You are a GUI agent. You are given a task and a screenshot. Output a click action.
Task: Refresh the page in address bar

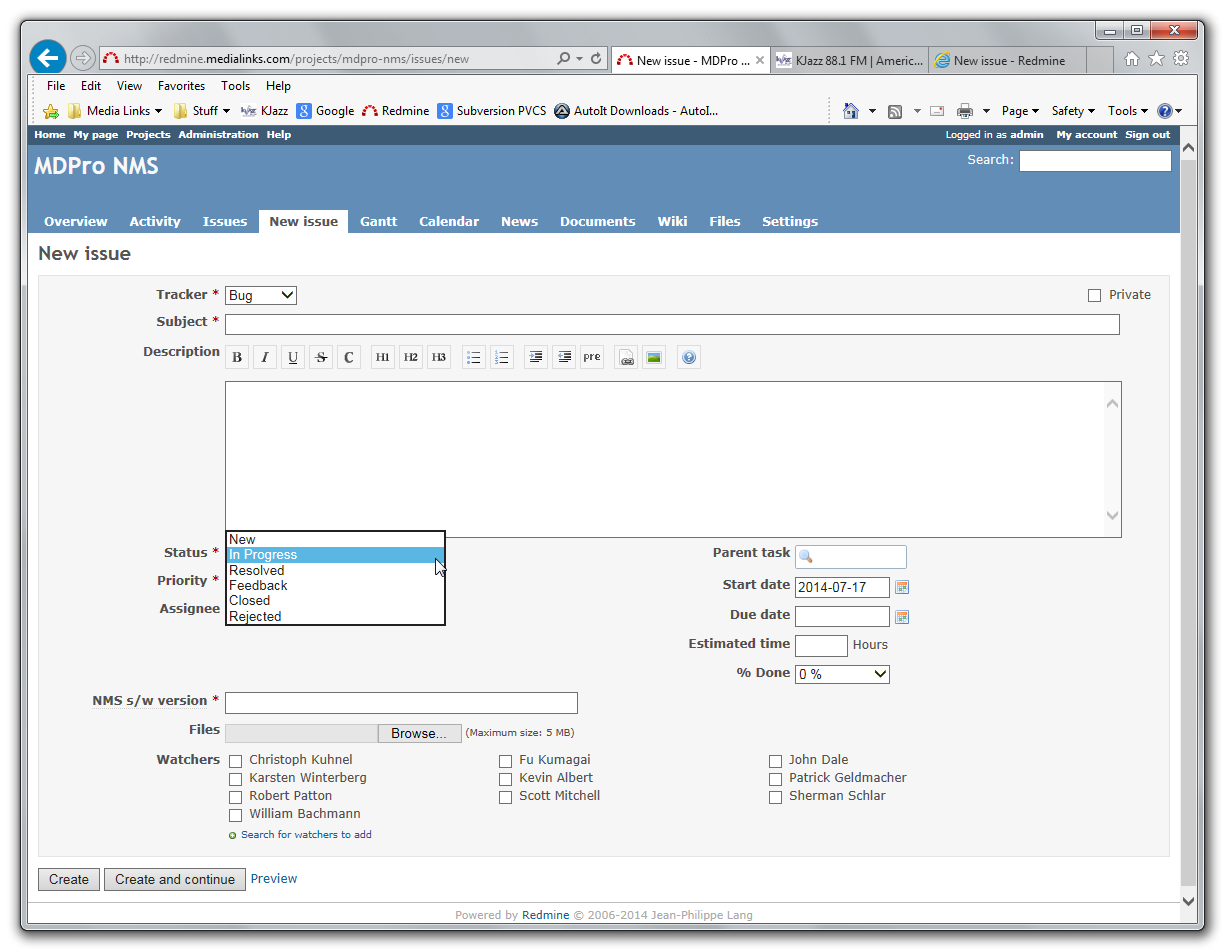597,59
